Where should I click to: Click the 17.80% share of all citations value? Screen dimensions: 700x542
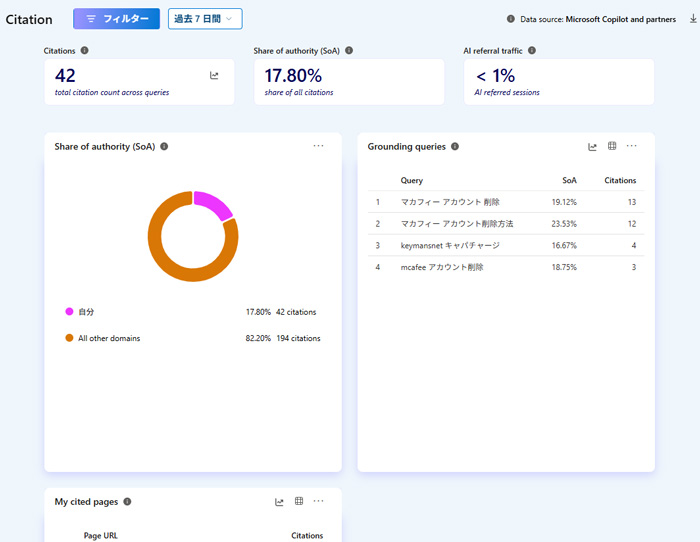(293, 75)
